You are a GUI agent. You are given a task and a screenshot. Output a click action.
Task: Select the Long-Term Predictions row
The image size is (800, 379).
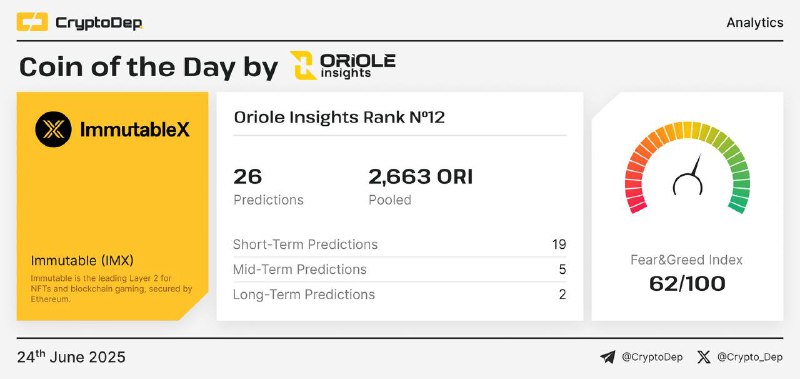(x=399, y=294)
